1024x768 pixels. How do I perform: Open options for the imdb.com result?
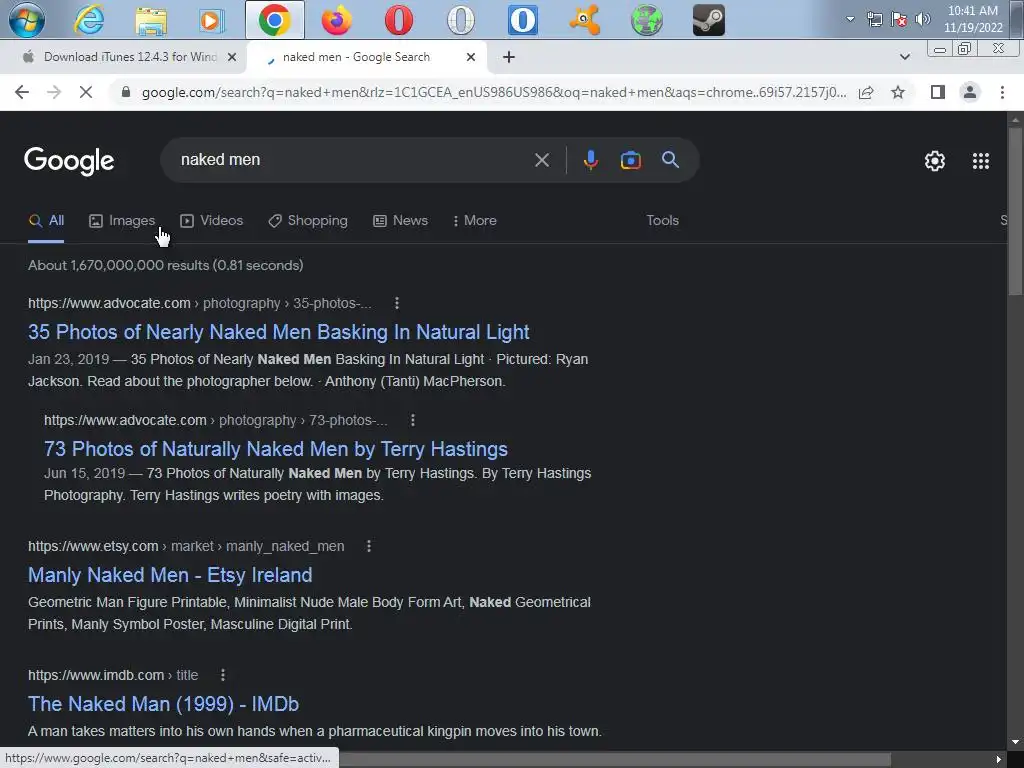(x=222, y=675)
